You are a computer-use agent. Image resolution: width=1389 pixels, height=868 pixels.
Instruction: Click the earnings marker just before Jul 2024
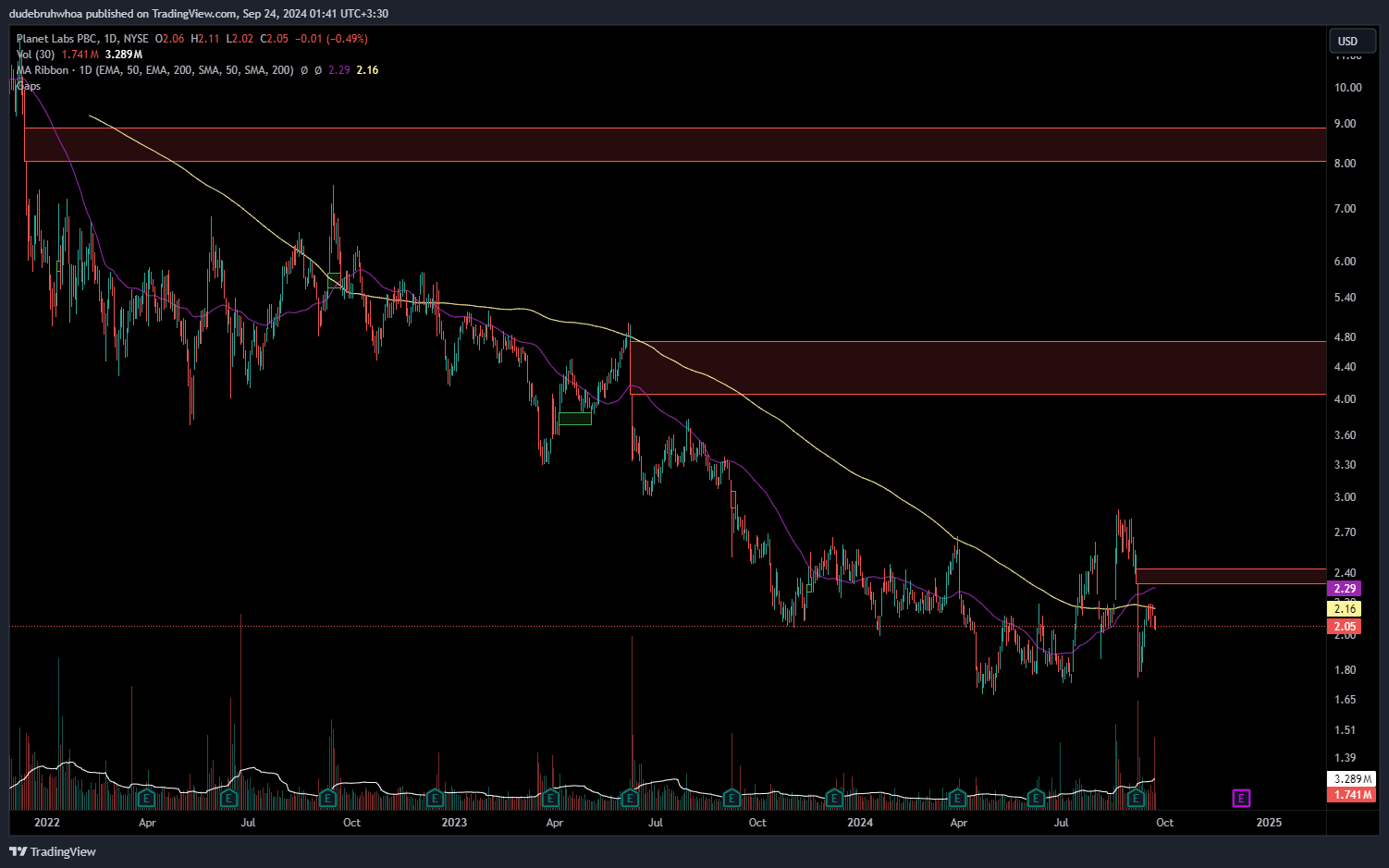(1037, 798)
